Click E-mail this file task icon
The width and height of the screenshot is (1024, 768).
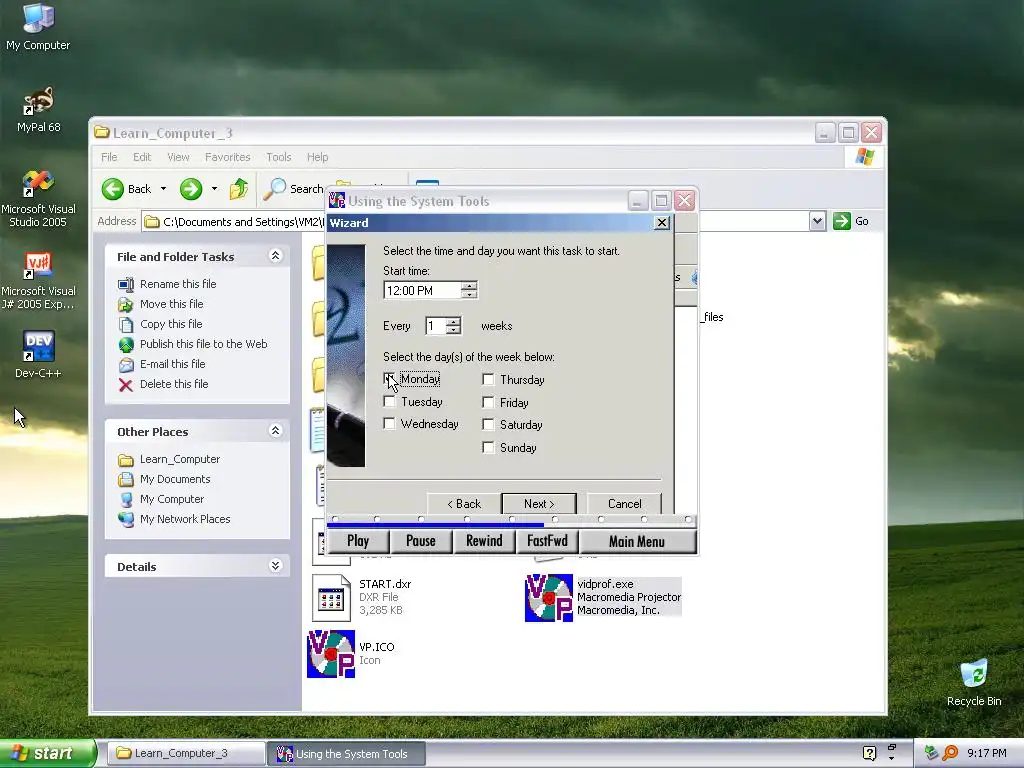(125, 364)
